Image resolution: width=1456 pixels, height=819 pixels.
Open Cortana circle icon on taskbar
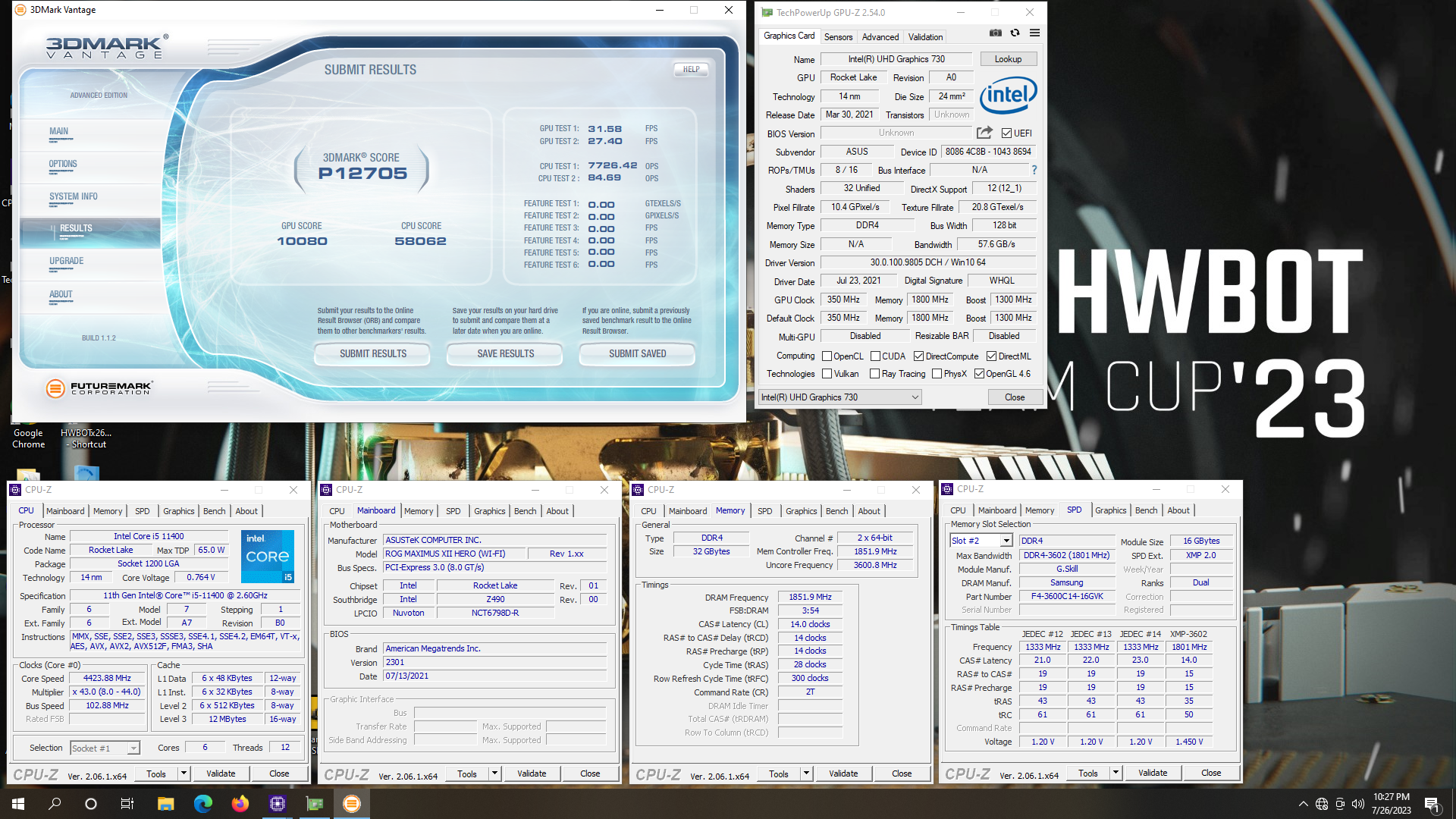(91, 804)
